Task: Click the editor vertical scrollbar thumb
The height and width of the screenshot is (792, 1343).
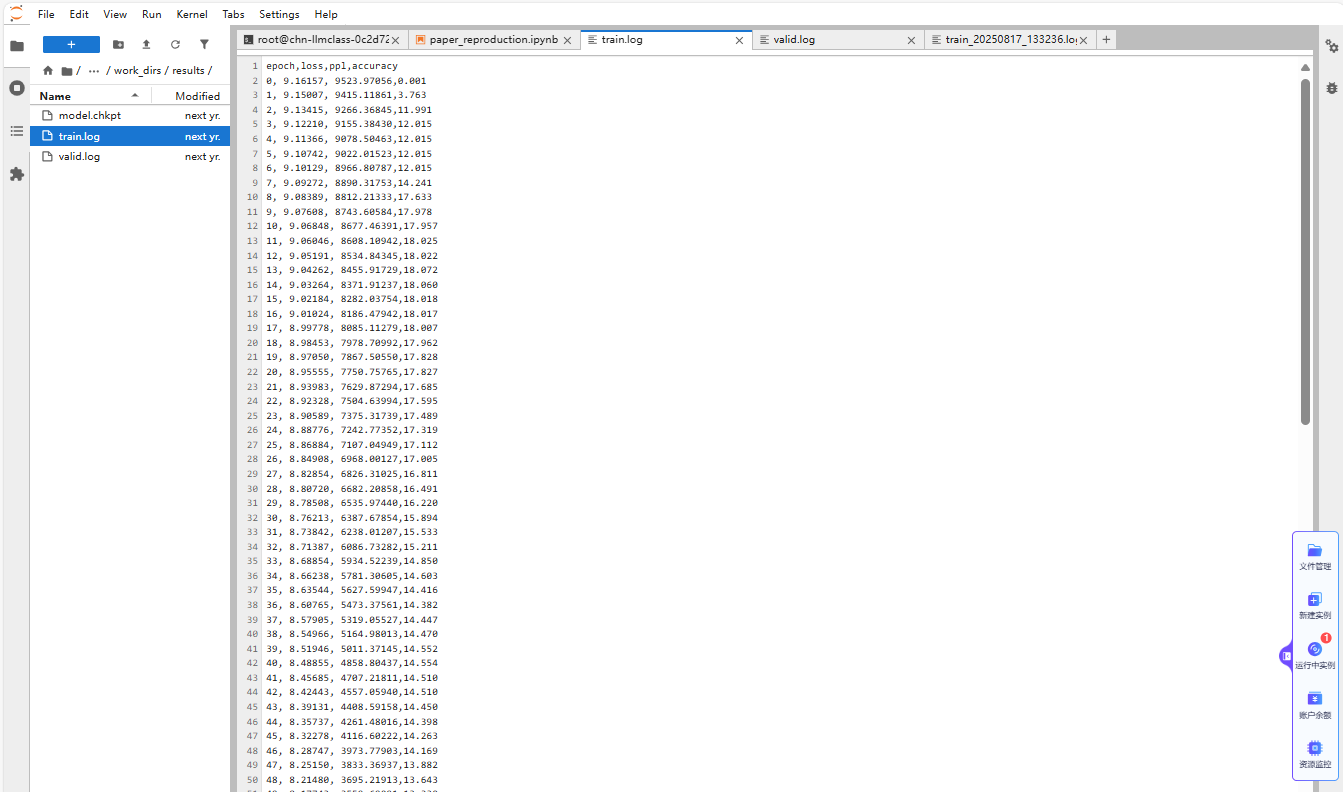Action: coord(1305,250)
